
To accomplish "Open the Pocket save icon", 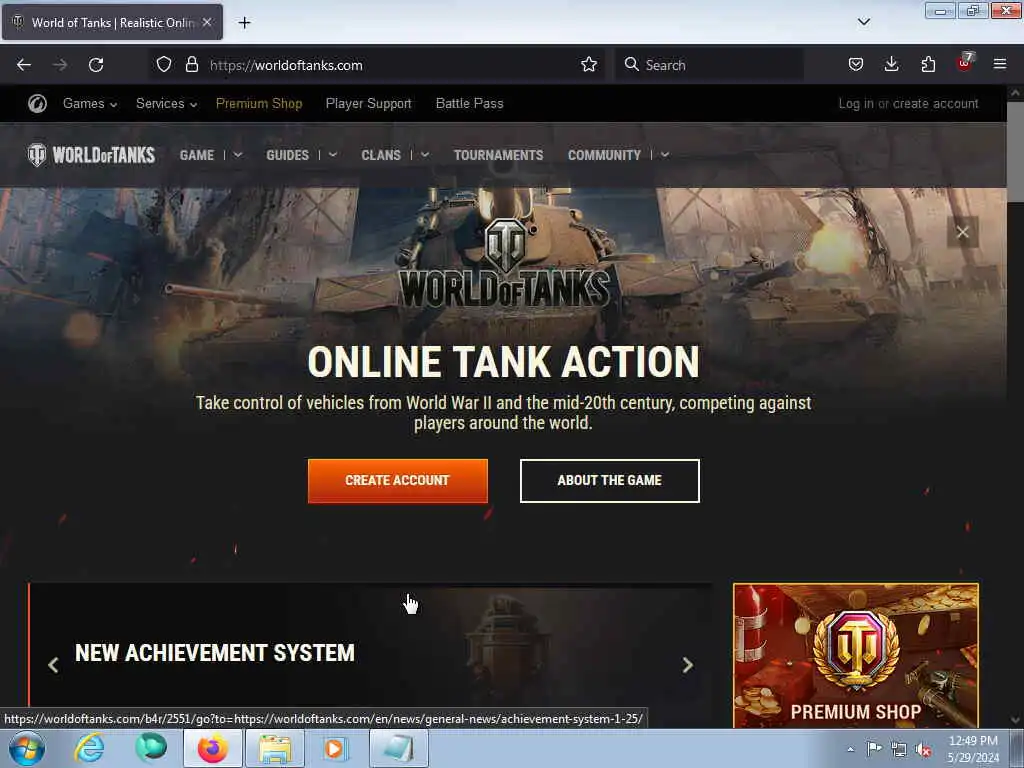I will 856,65.
